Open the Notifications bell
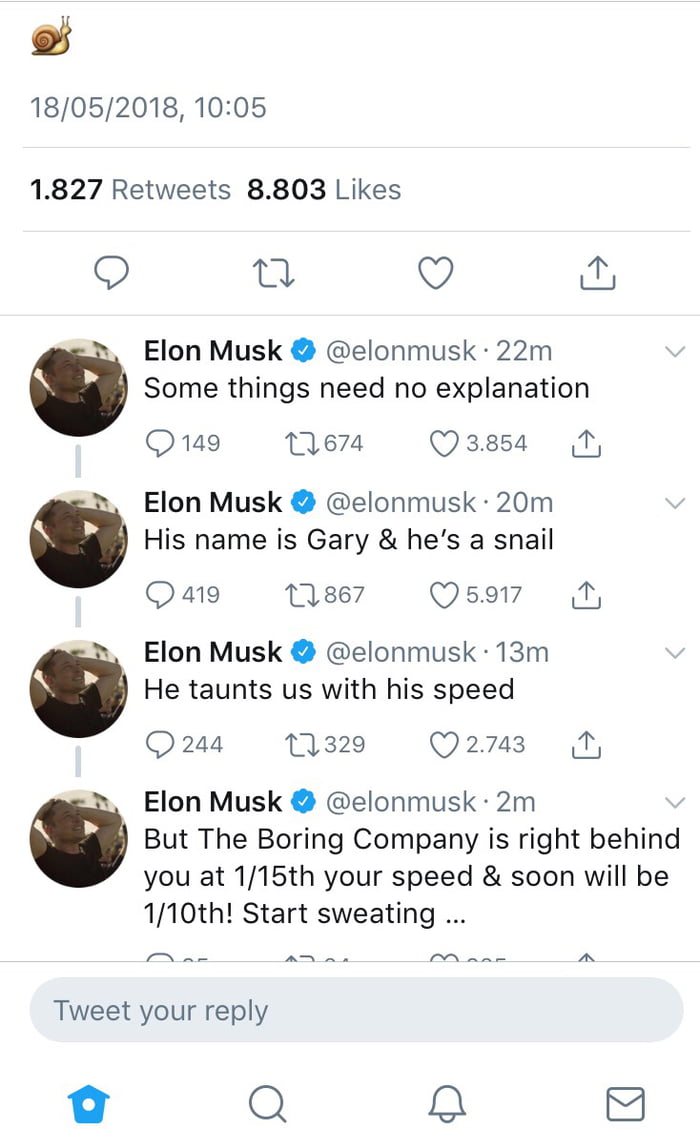 (x=446, y=1104)
